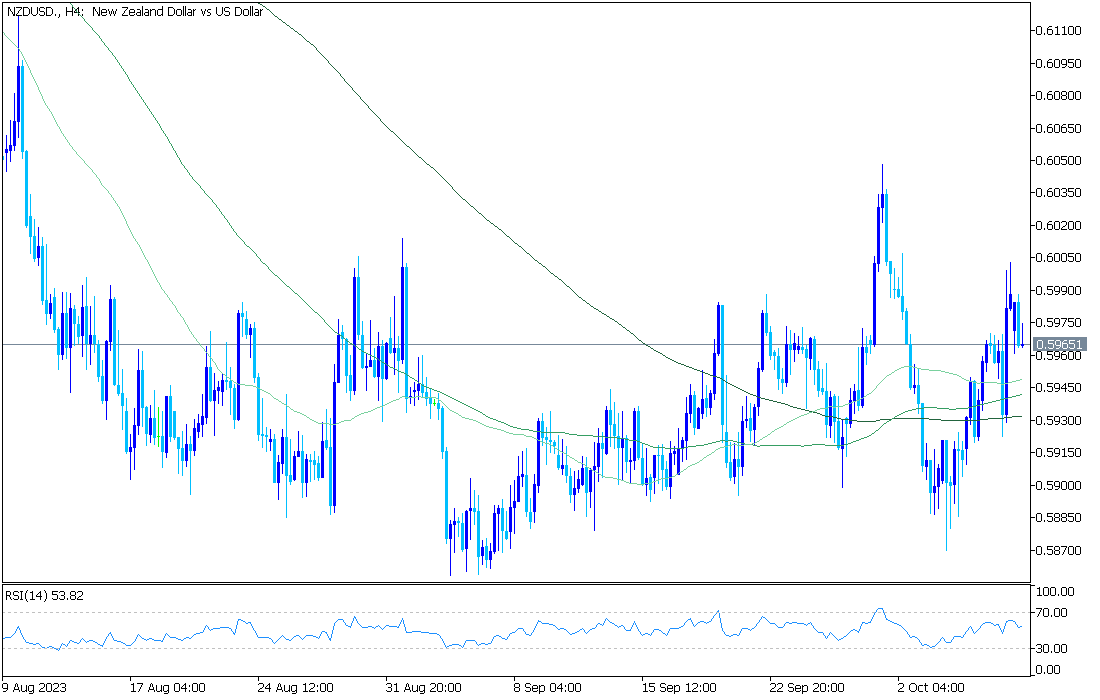Click the 0.60950 price axis label
Image resolution: width=1100 pixels, height=700 pixels.
pyautogui.click(x=1059, y=63)
